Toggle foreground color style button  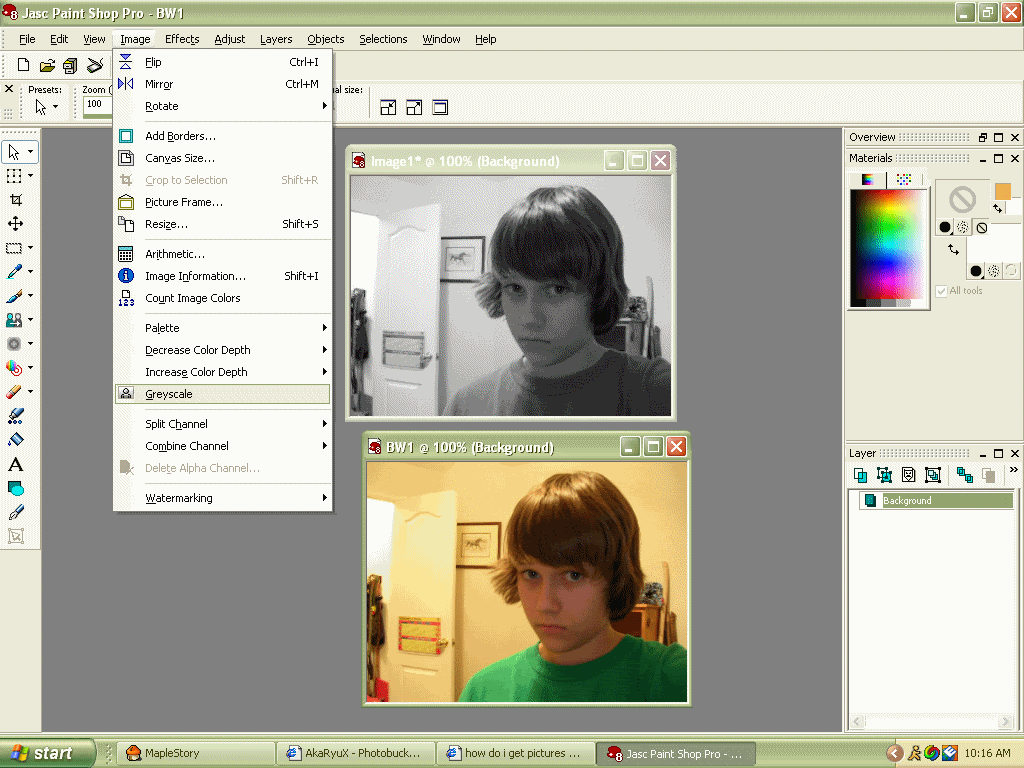[x=944, y=227]
